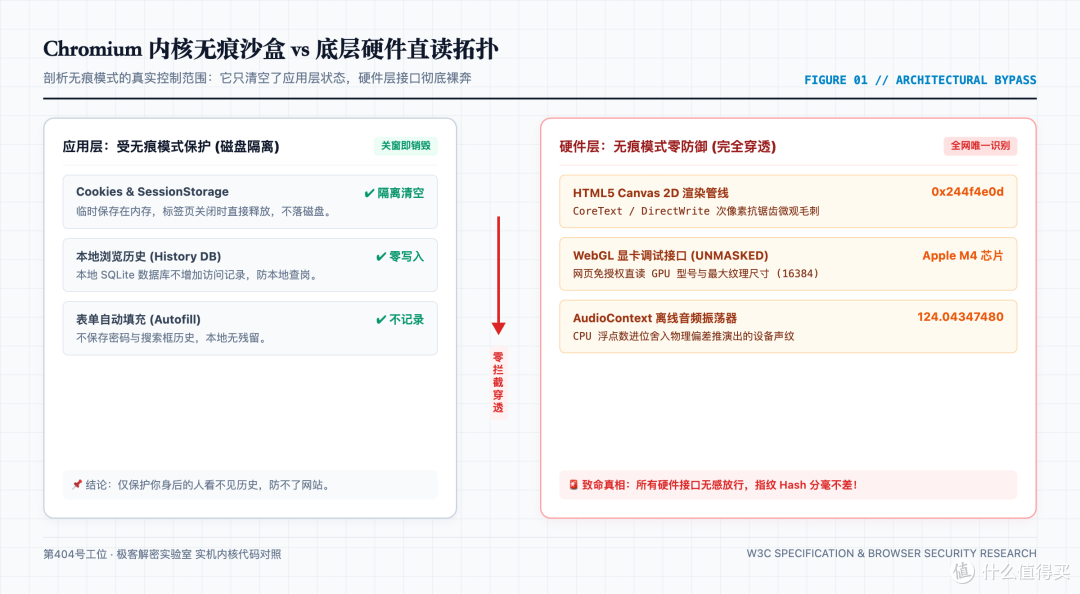Click the FIGURE 01 // ARCHITECTURAL BYPASS label
Screen dimensions: 1080x594
pos(920,80)
